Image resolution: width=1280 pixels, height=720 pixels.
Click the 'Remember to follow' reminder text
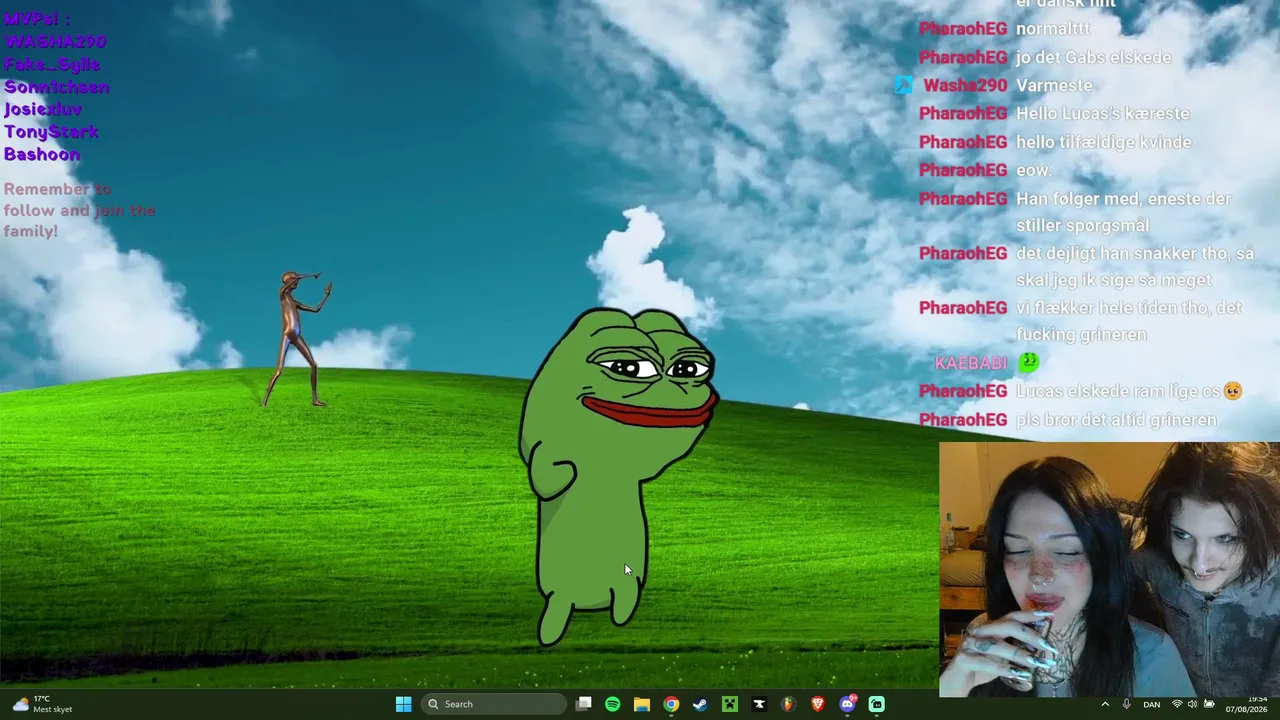(x=79, y=210)
